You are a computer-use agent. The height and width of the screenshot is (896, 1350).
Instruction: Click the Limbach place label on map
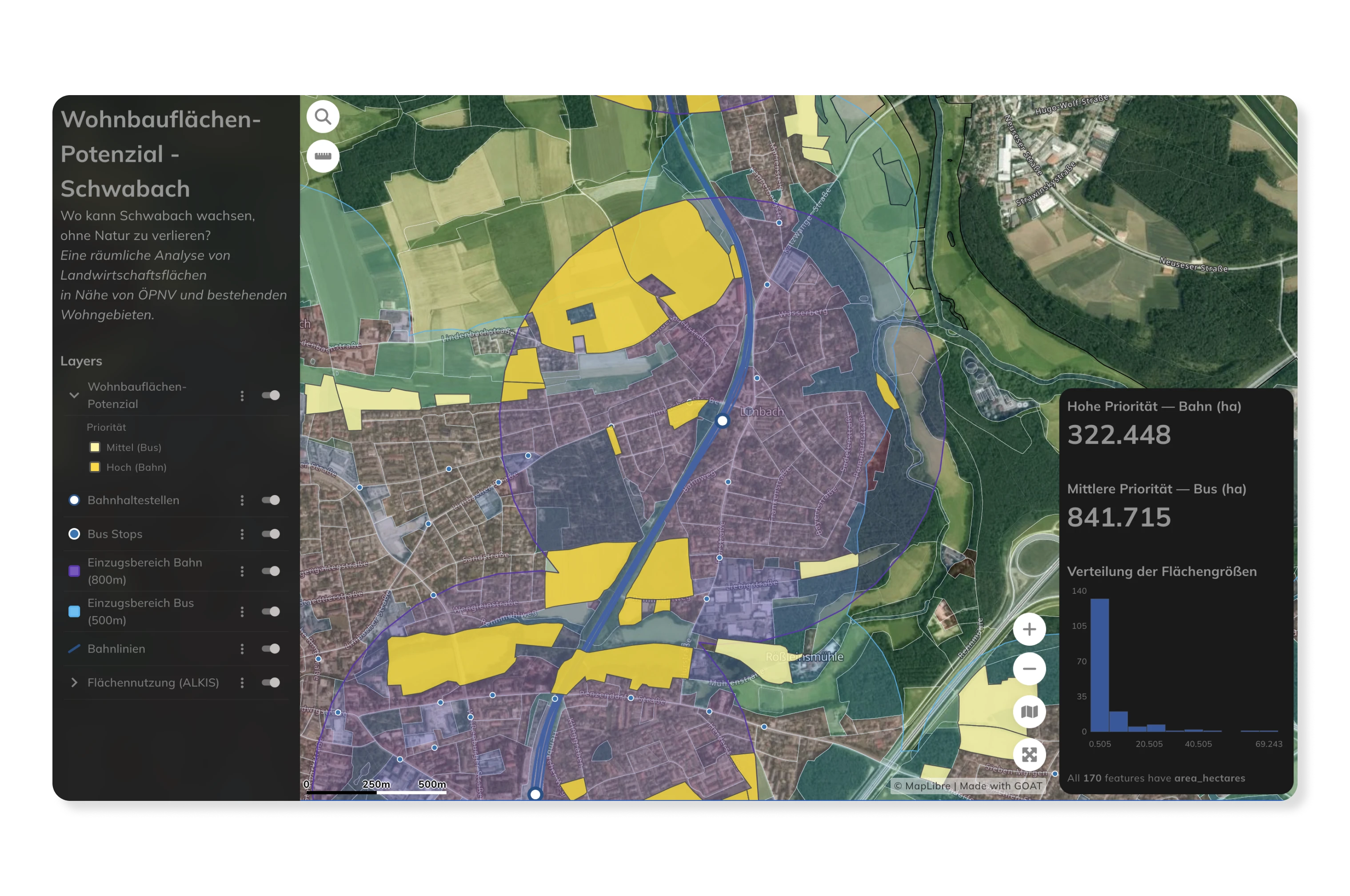(762, 412)
